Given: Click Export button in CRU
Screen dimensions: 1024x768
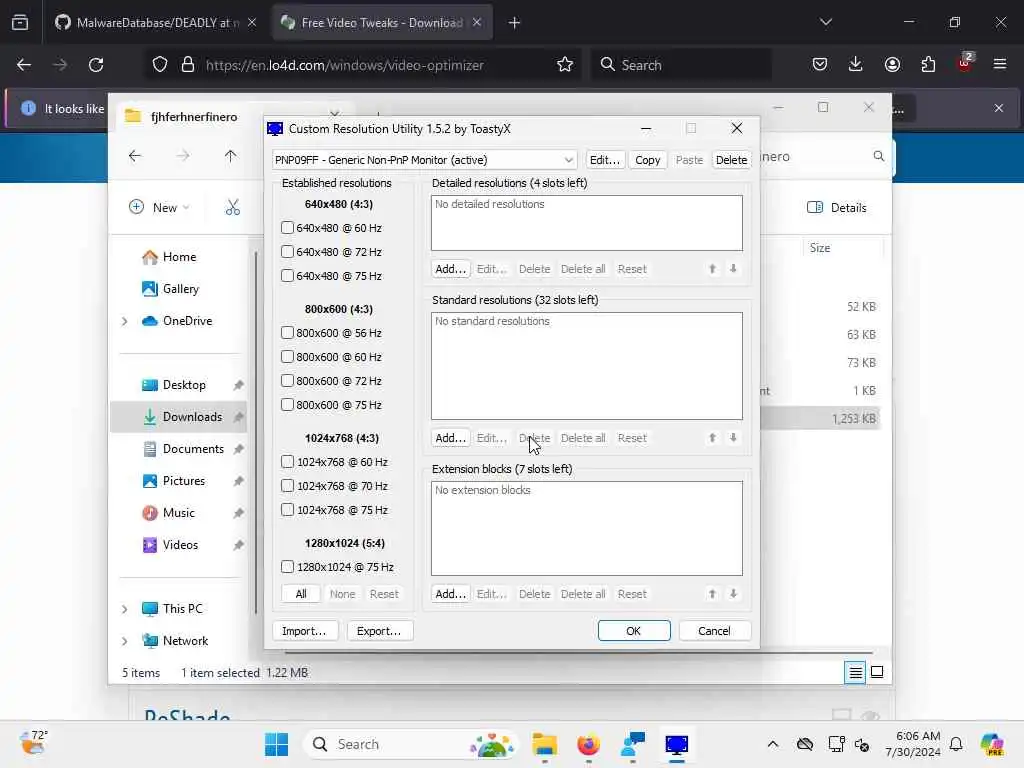Looking at the screenshot, I should (x=379, y=631).
